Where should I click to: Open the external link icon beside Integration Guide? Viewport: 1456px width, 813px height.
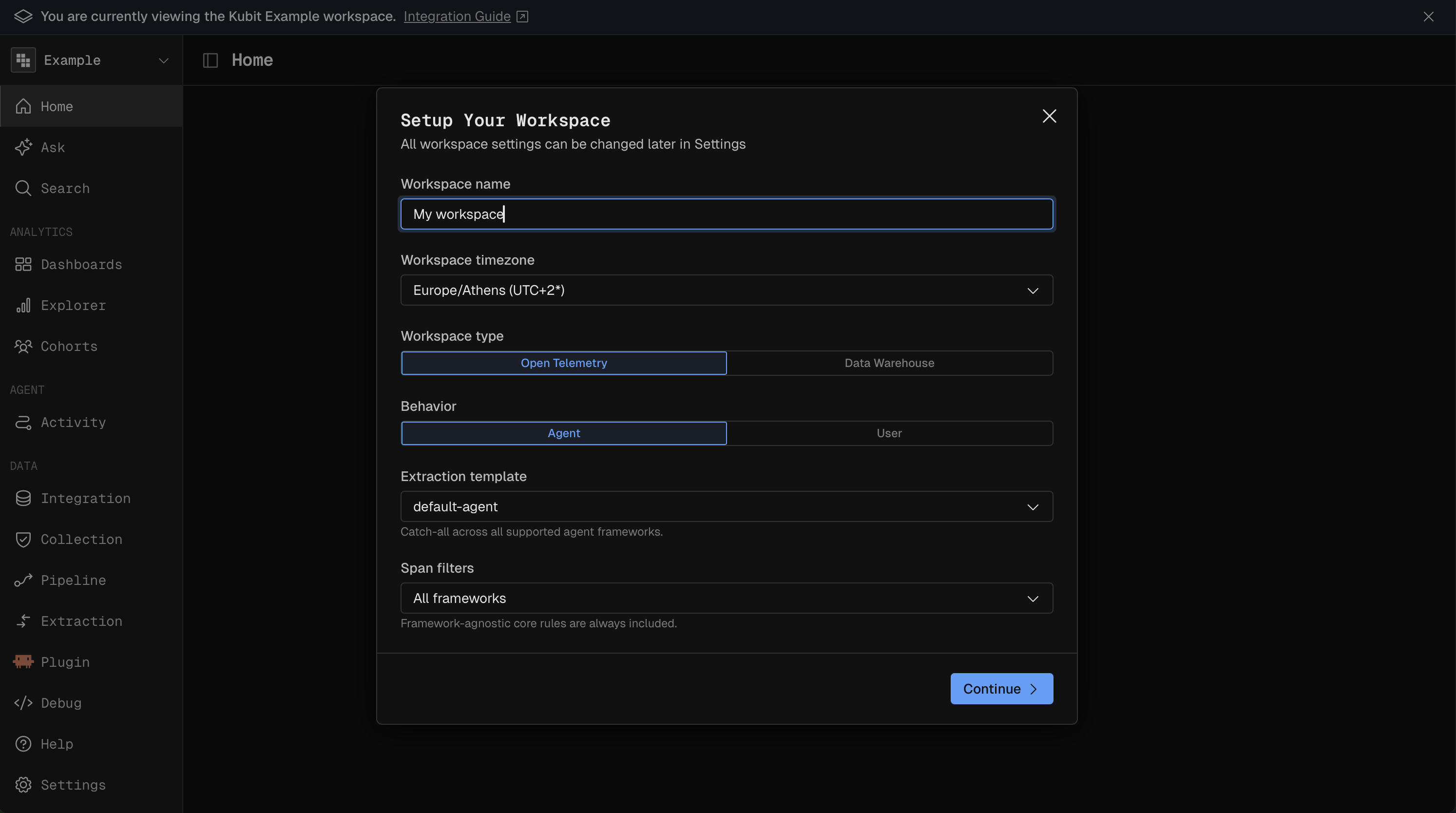[x=522, y=17]
